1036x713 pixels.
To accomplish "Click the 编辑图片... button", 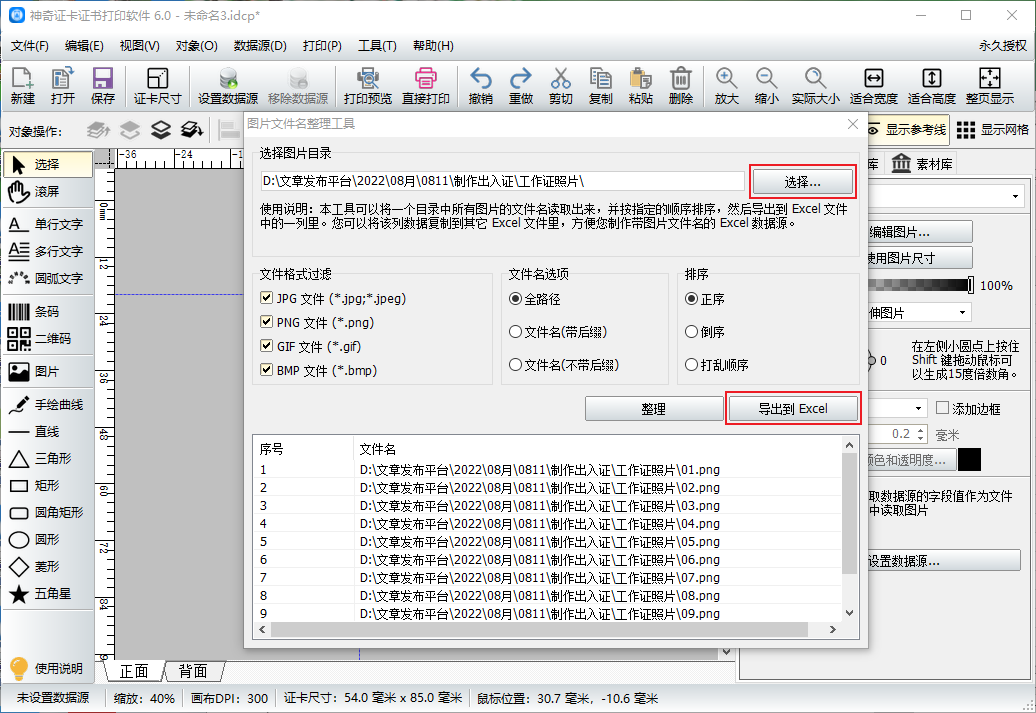I will [x=920, y=232].
